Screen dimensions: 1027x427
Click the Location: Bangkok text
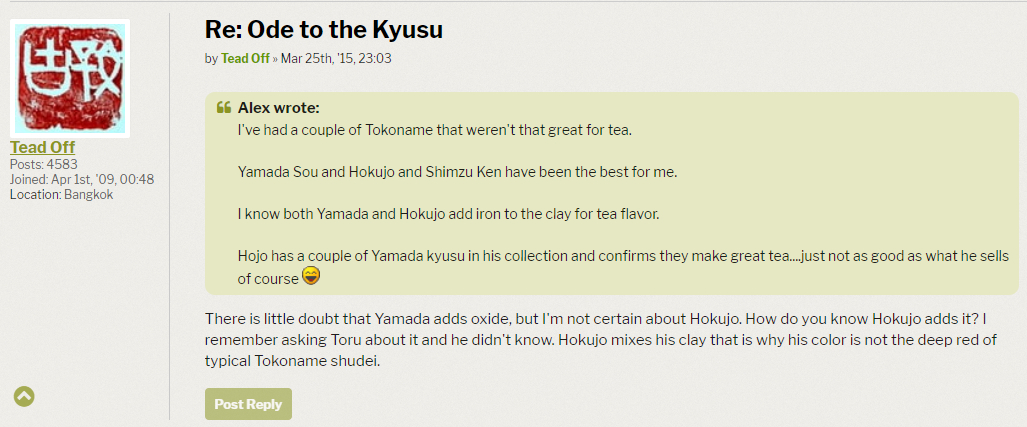coord(61,194)
